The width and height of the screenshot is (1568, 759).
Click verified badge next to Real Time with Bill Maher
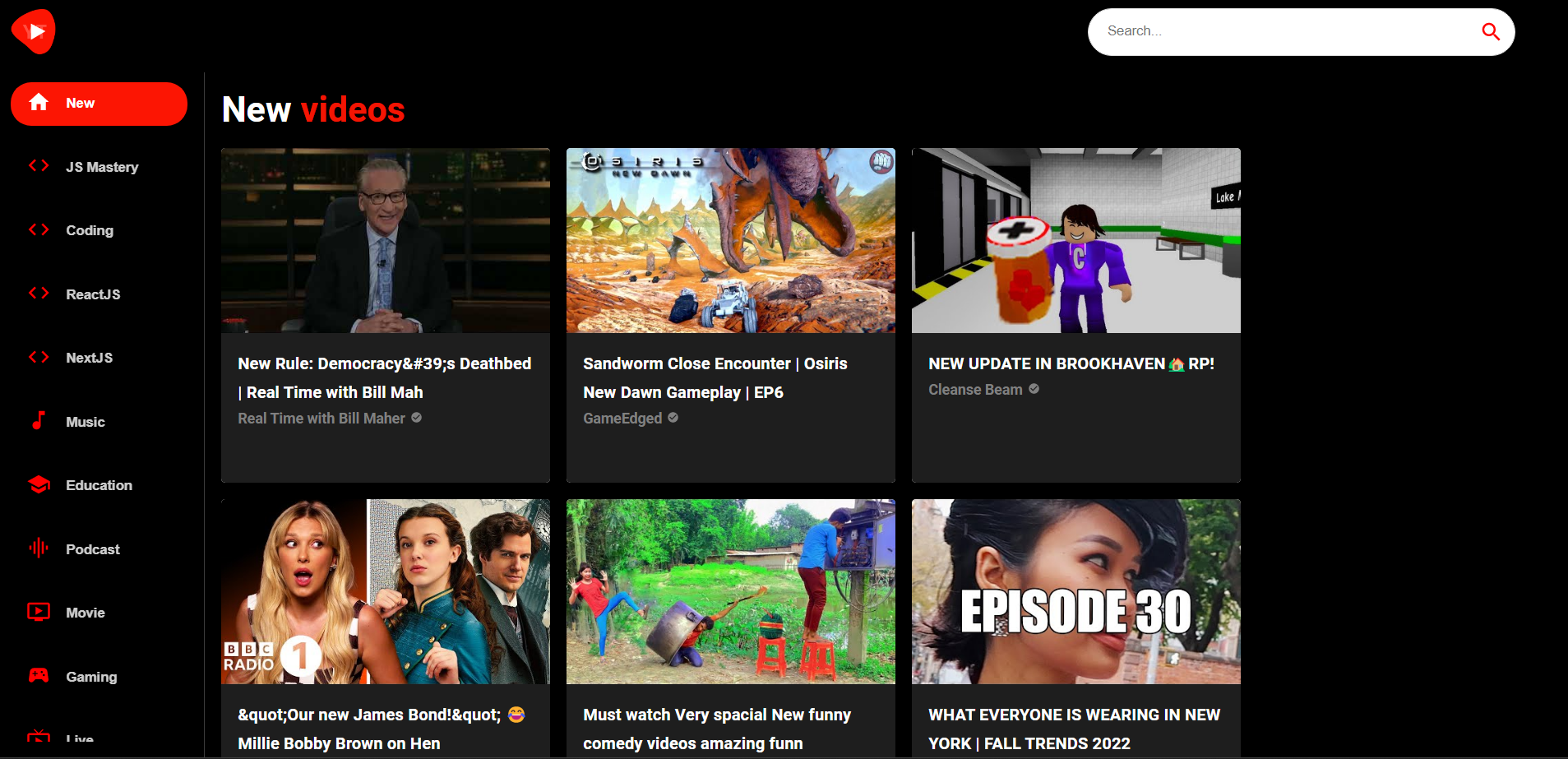(x=417, y=418)
